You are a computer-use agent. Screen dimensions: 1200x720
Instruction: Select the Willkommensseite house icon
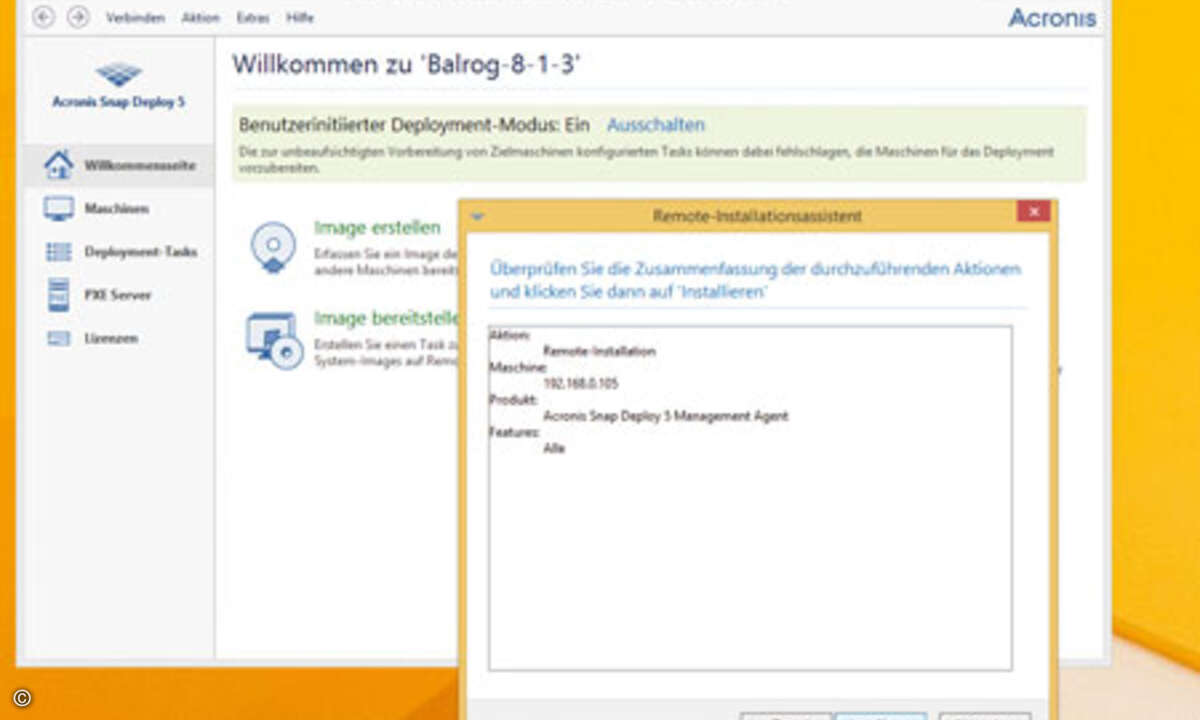pos(59,165)
